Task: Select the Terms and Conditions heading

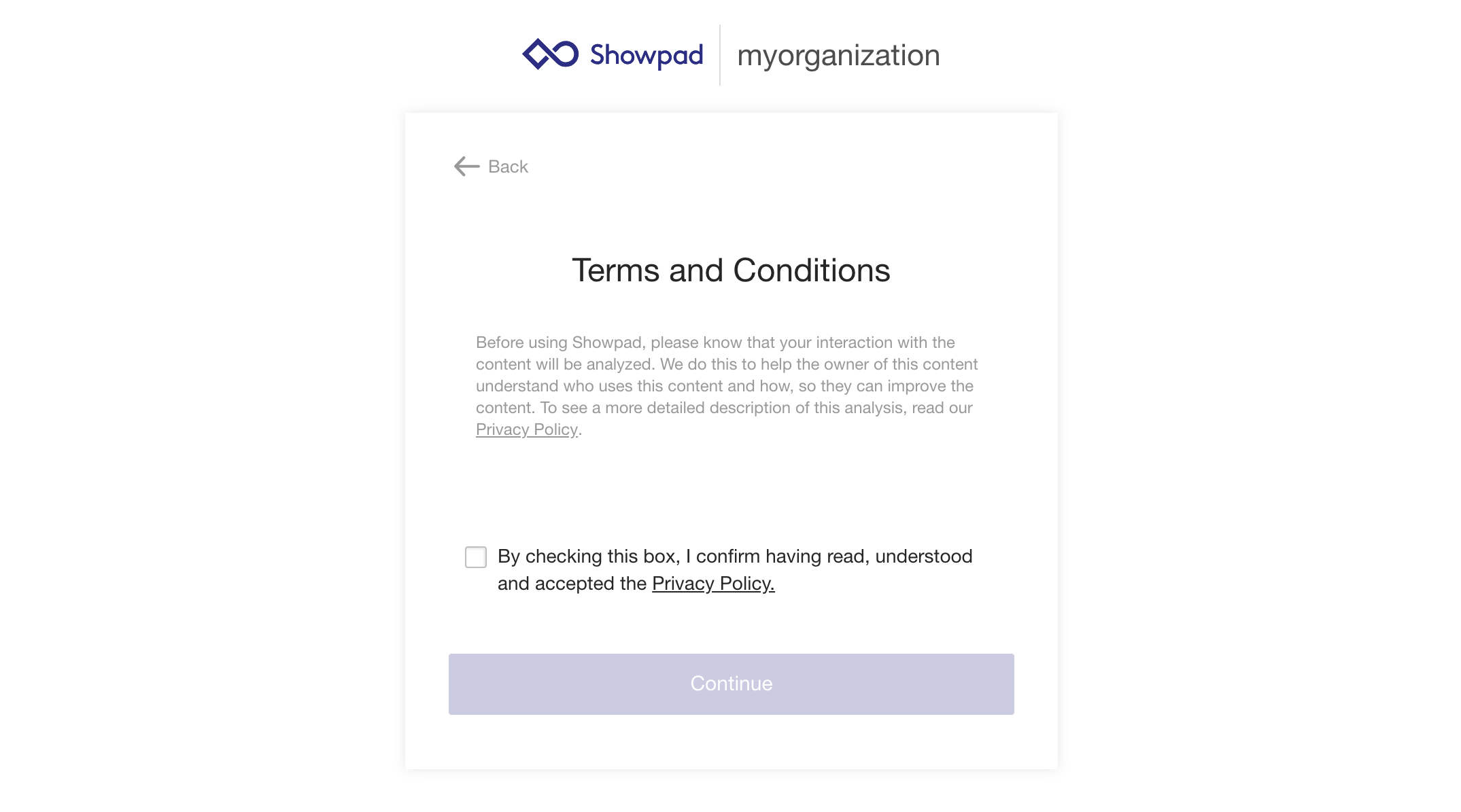Action: click(x=730, y=270)
